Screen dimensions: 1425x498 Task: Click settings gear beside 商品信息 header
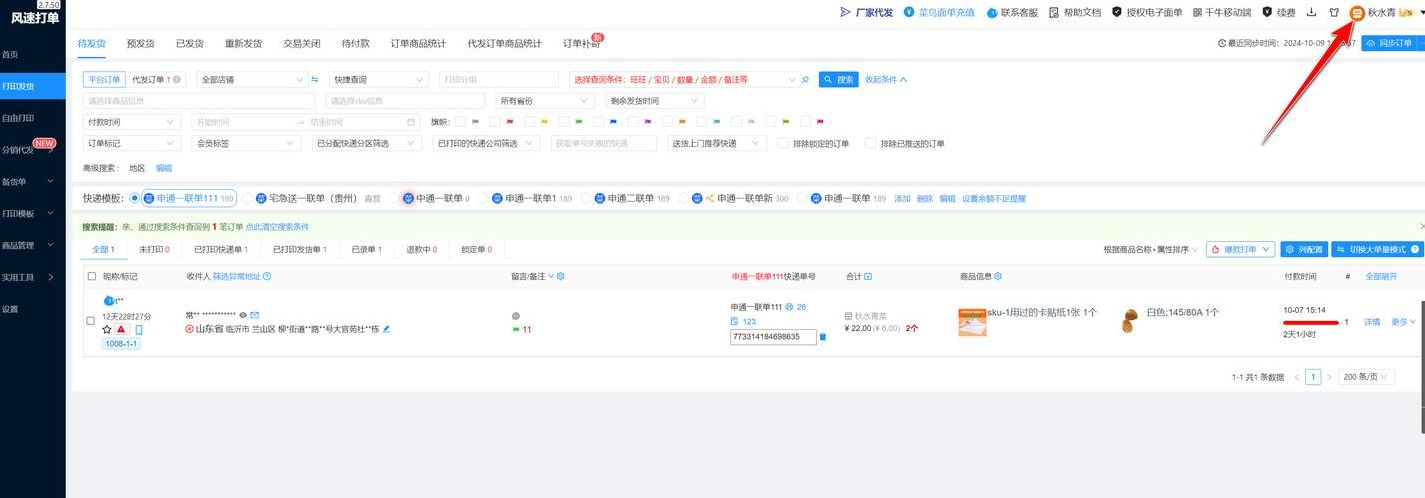tap(998, 276)
